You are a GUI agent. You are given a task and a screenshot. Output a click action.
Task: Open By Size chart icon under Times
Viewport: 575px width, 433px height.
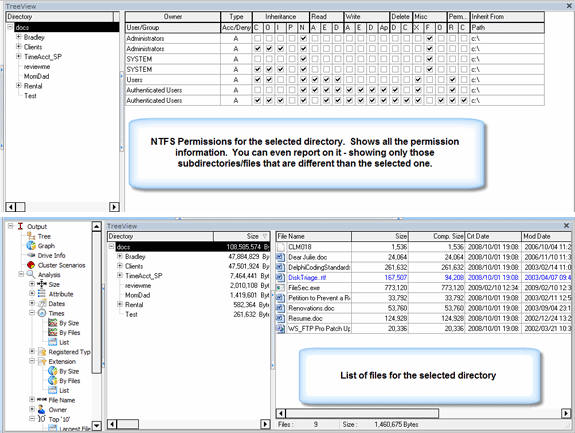(52, 323)
